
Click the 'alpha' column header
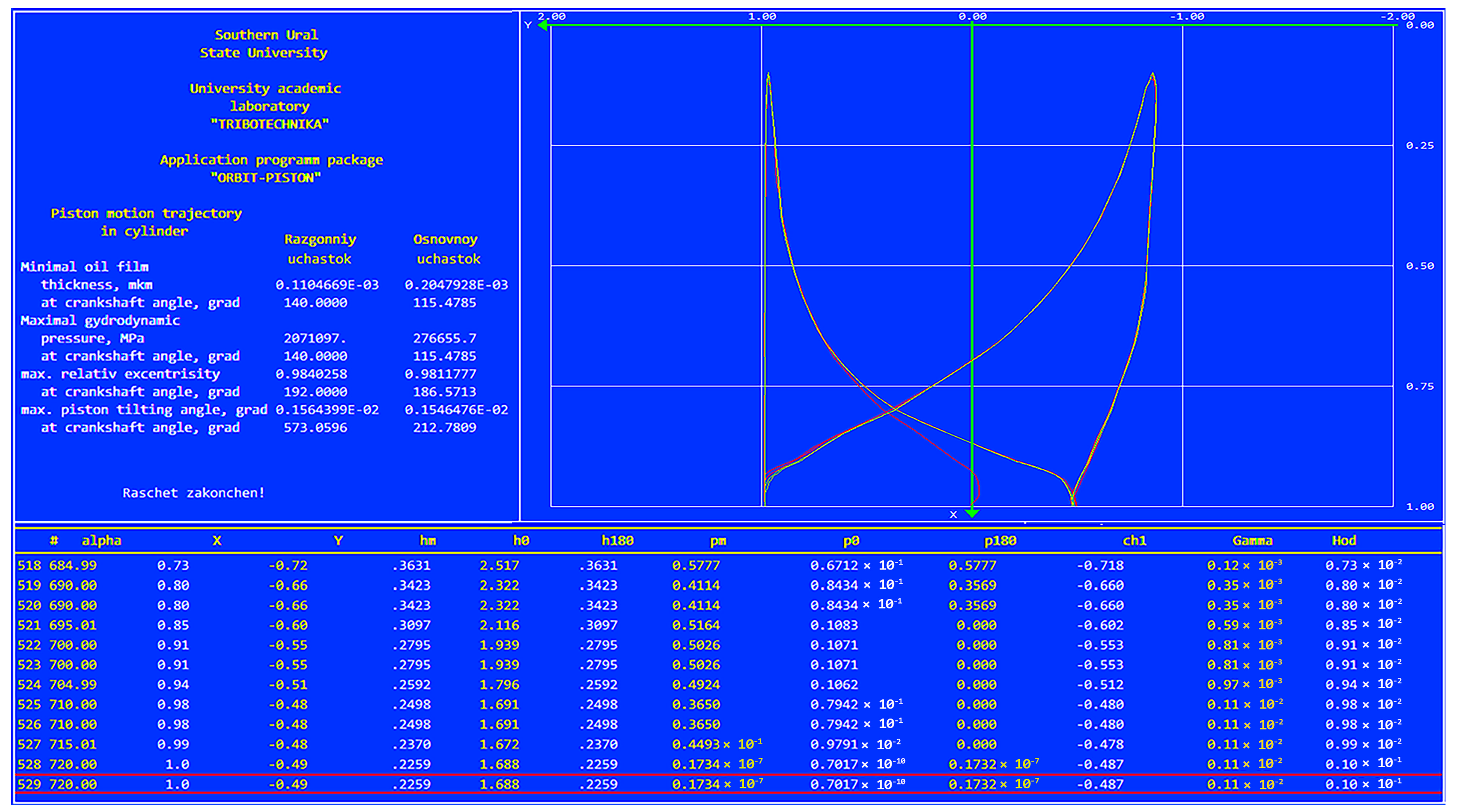[x=101, y=540]
